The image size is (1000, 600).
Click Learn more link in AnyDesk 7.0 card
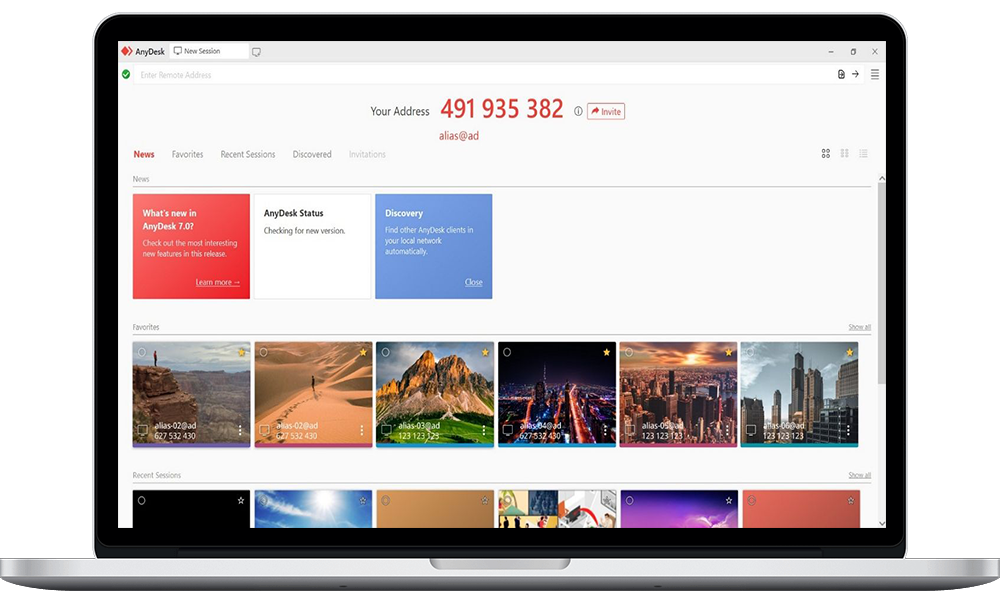pos(217,283)
